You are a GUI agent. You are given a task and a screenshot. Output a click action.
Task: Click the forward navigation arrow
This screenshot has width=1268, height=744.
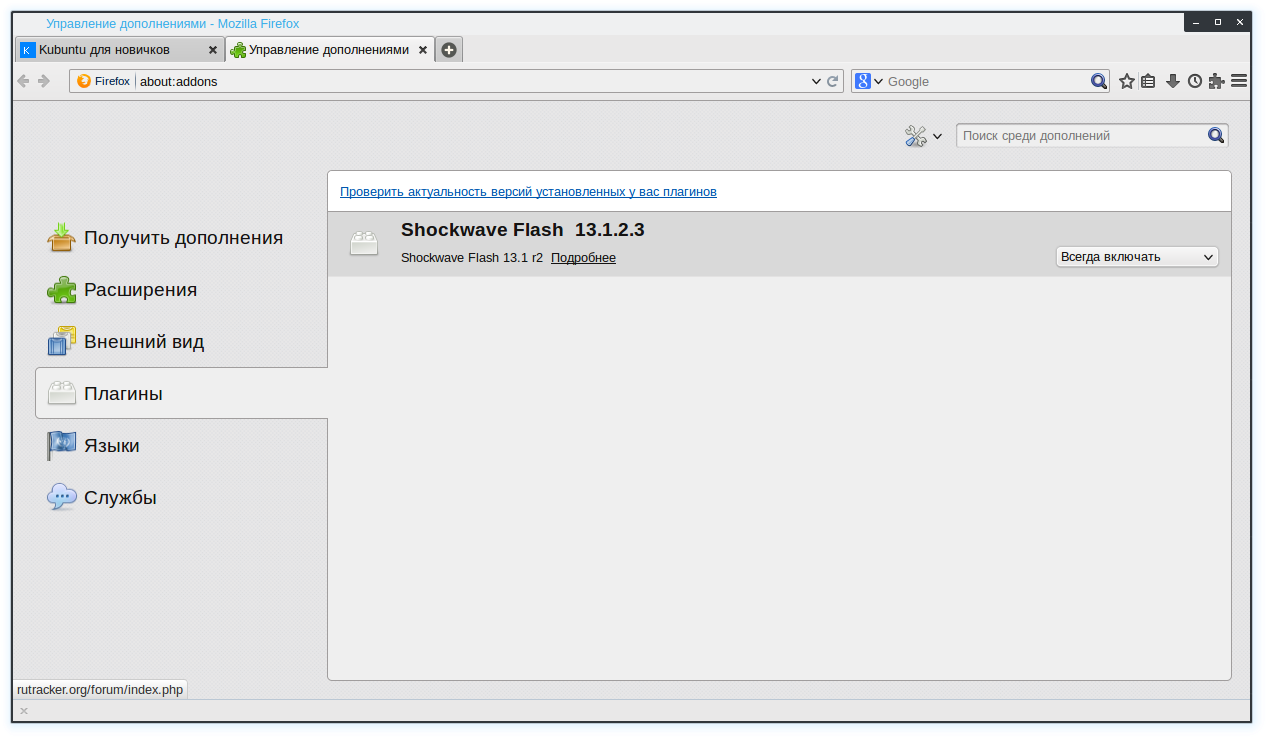(44, 81)
